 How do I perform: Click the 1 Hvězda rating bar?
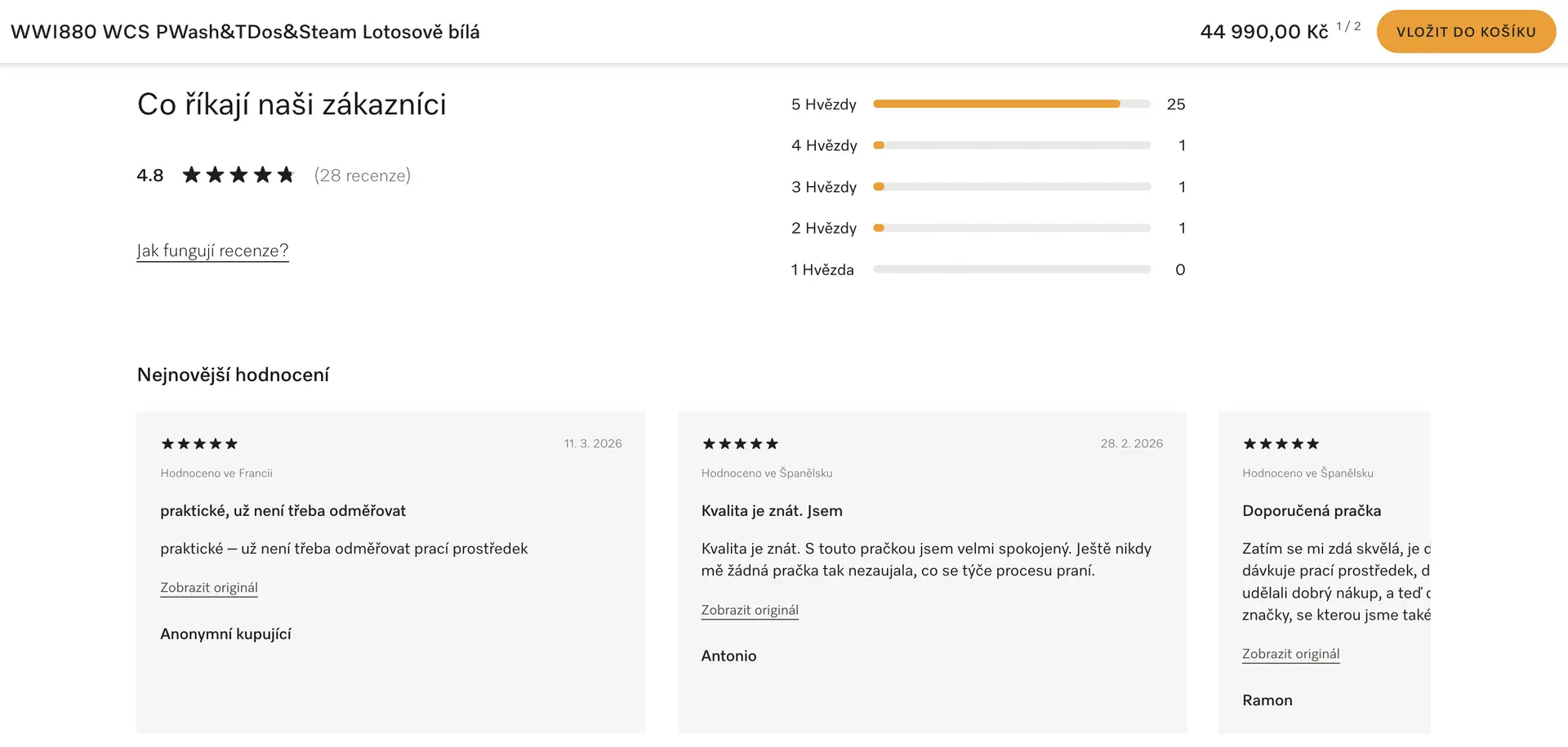(x=1011, y=269)
